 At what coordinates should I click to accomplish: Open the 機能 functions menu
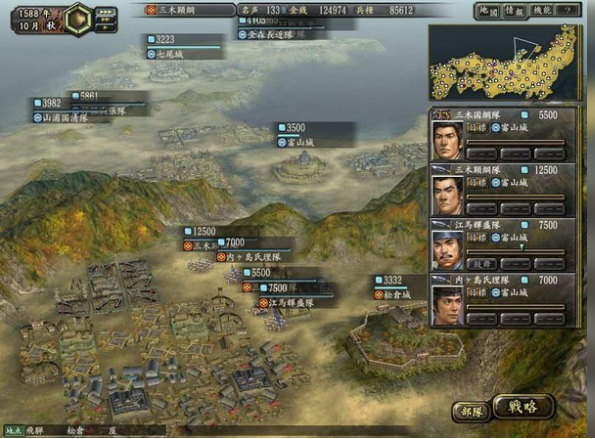coord(542,10)
